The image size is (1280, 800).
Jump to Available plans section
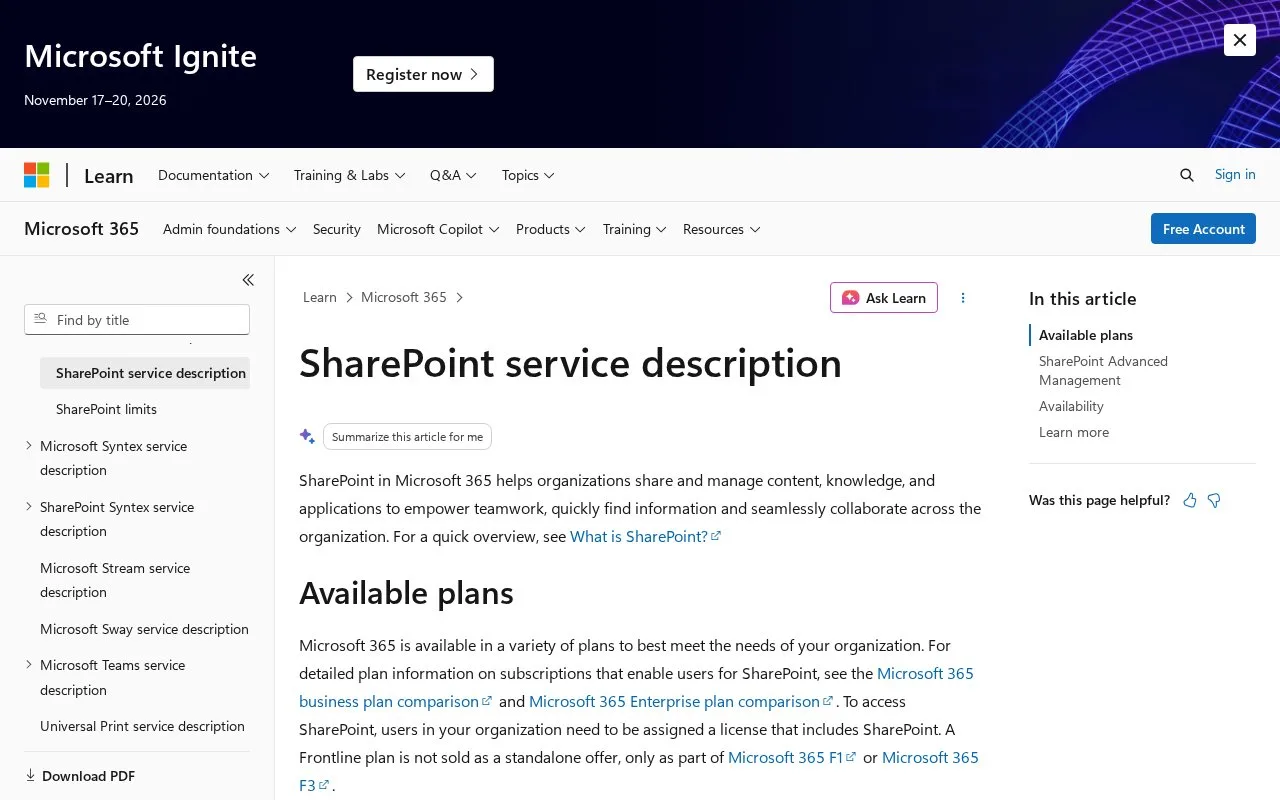click(1086, 335)
